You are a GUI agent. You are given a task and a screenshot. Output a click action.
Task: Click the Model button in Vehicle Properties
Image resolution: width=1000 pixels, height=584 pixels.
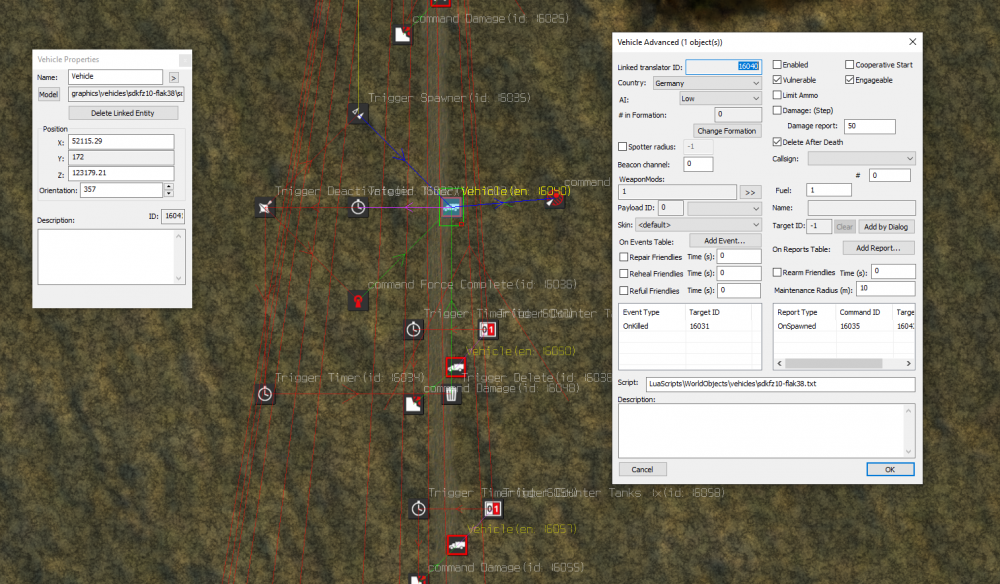(48, 94)
